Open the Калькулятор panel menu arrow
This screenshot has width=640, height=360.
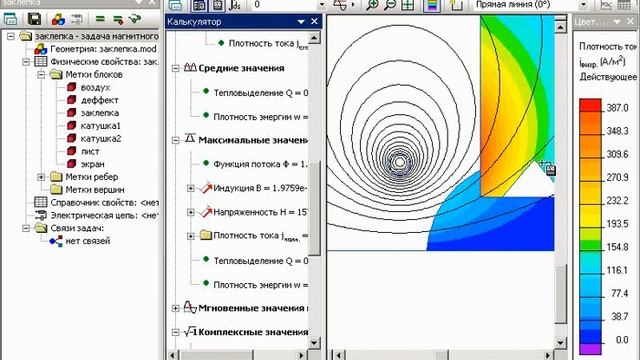tap(301, 22)
